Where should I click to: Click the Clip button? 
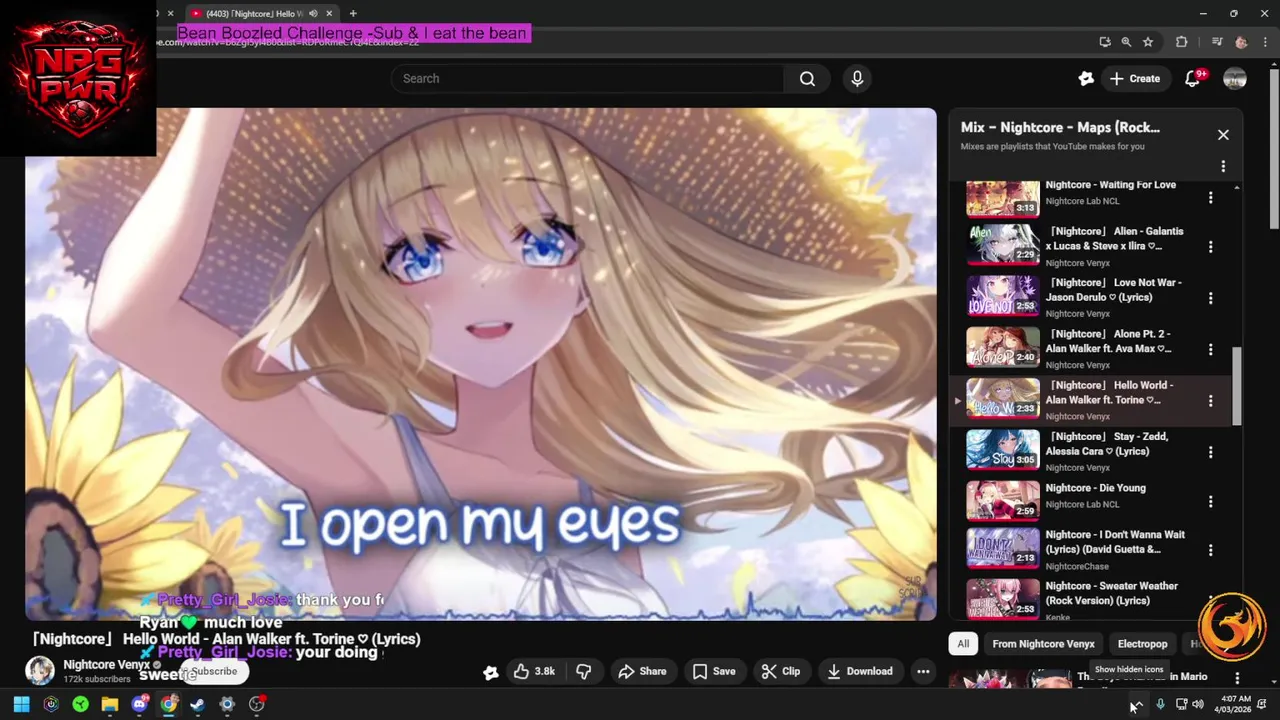(x=780, y=672)
